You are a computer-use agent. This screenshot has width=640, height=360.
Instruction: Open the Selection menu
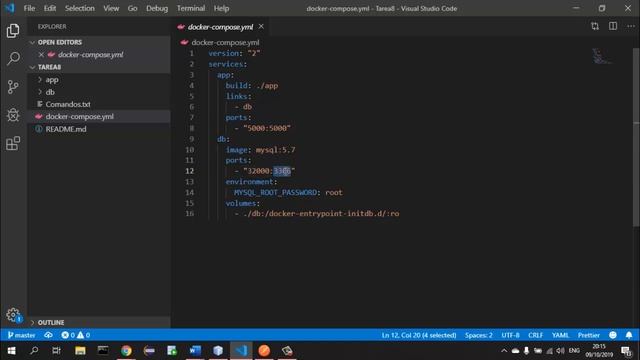80,8
